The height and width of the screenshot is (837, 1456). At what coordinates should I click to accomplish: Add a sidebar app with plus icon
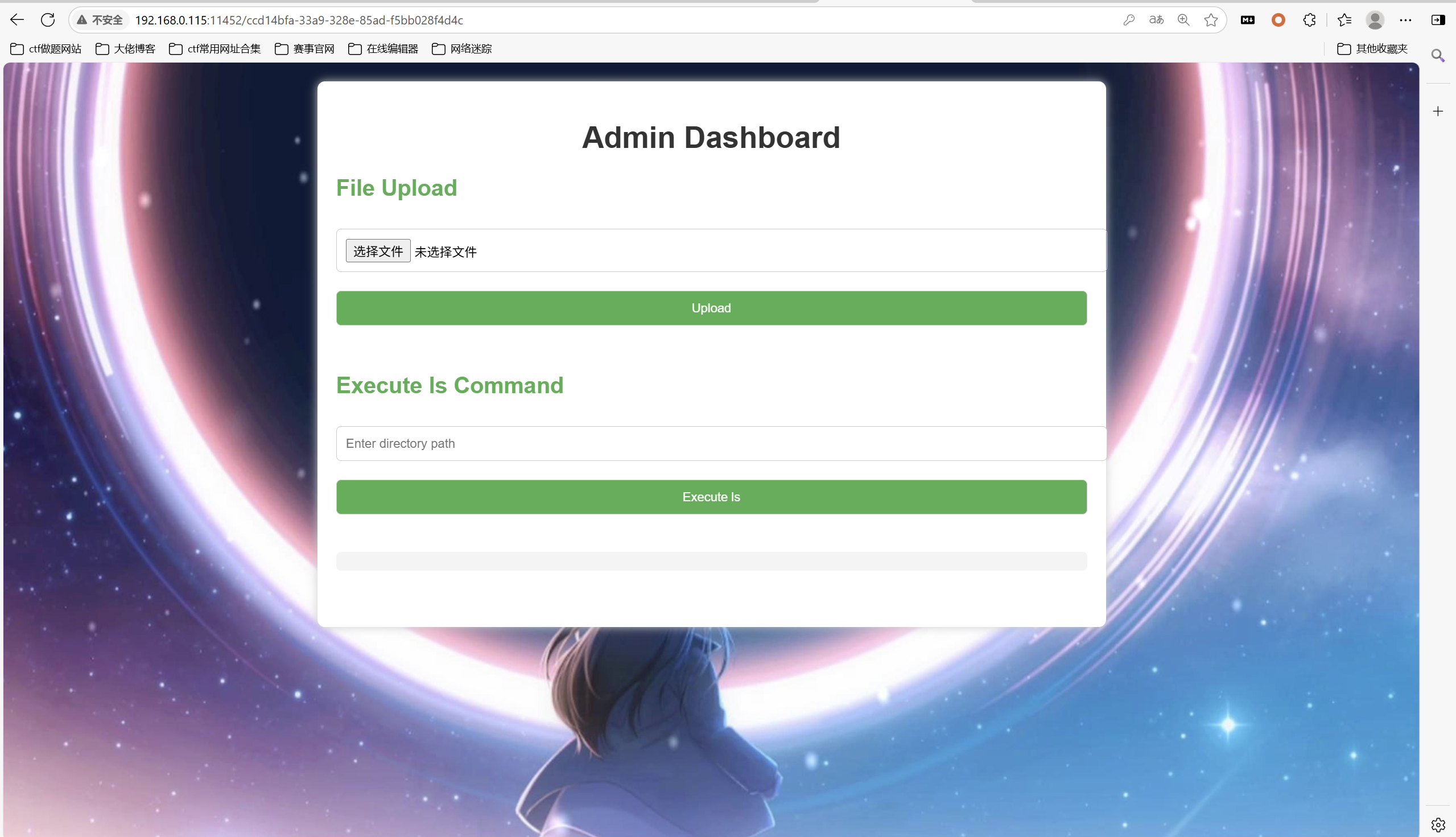point(1438,111)
